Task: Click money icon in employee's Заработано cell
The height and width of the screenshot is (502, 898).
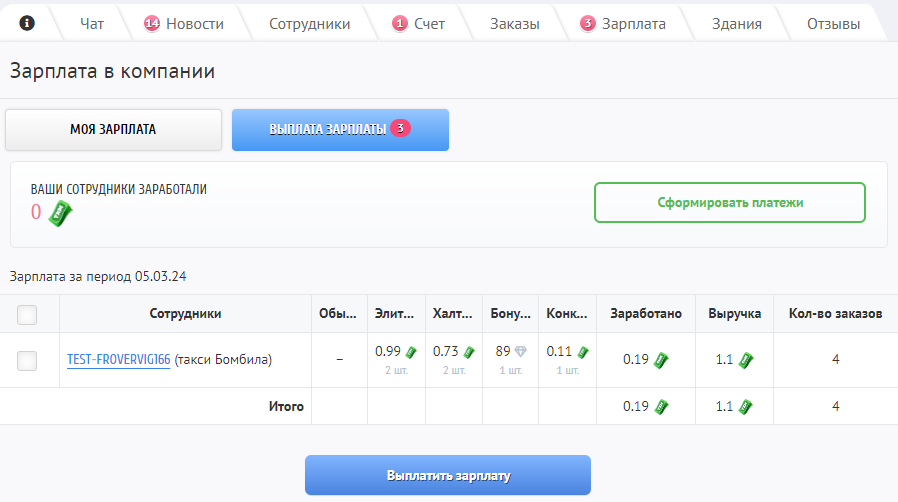Action: [660, 360]
